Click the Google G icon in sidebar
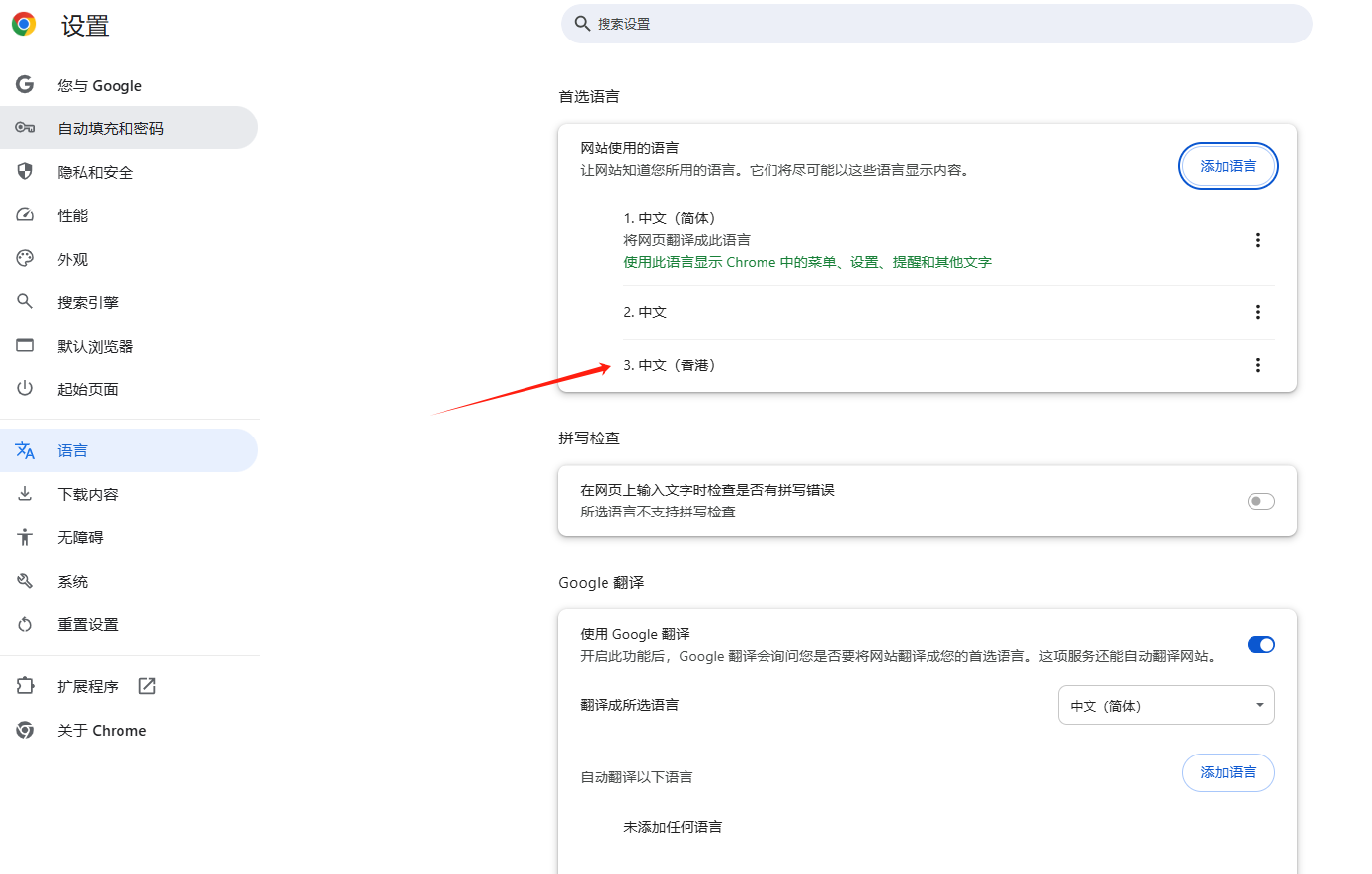 (25, 85)
